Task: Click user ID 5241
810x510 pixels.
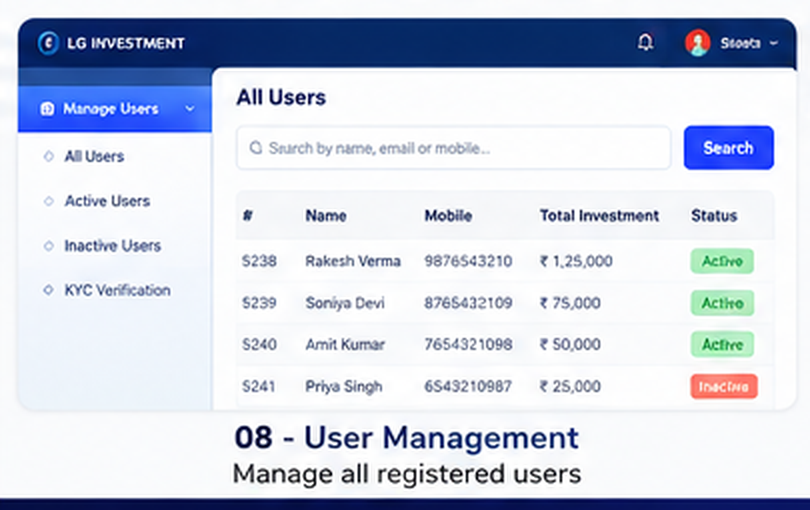Action: [x=258, y=386]
